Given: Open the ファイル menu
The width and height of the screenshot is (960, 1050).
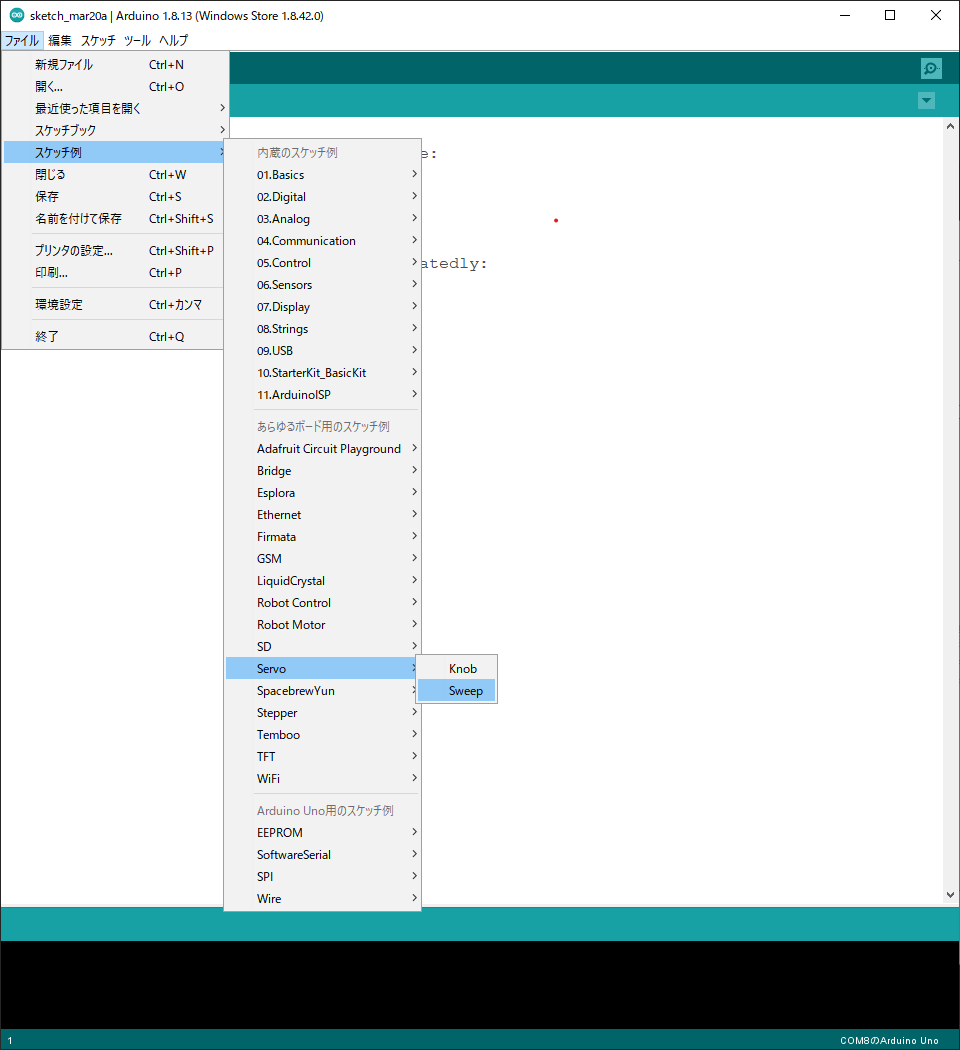Looking at the screenshot, I should 22,40.
